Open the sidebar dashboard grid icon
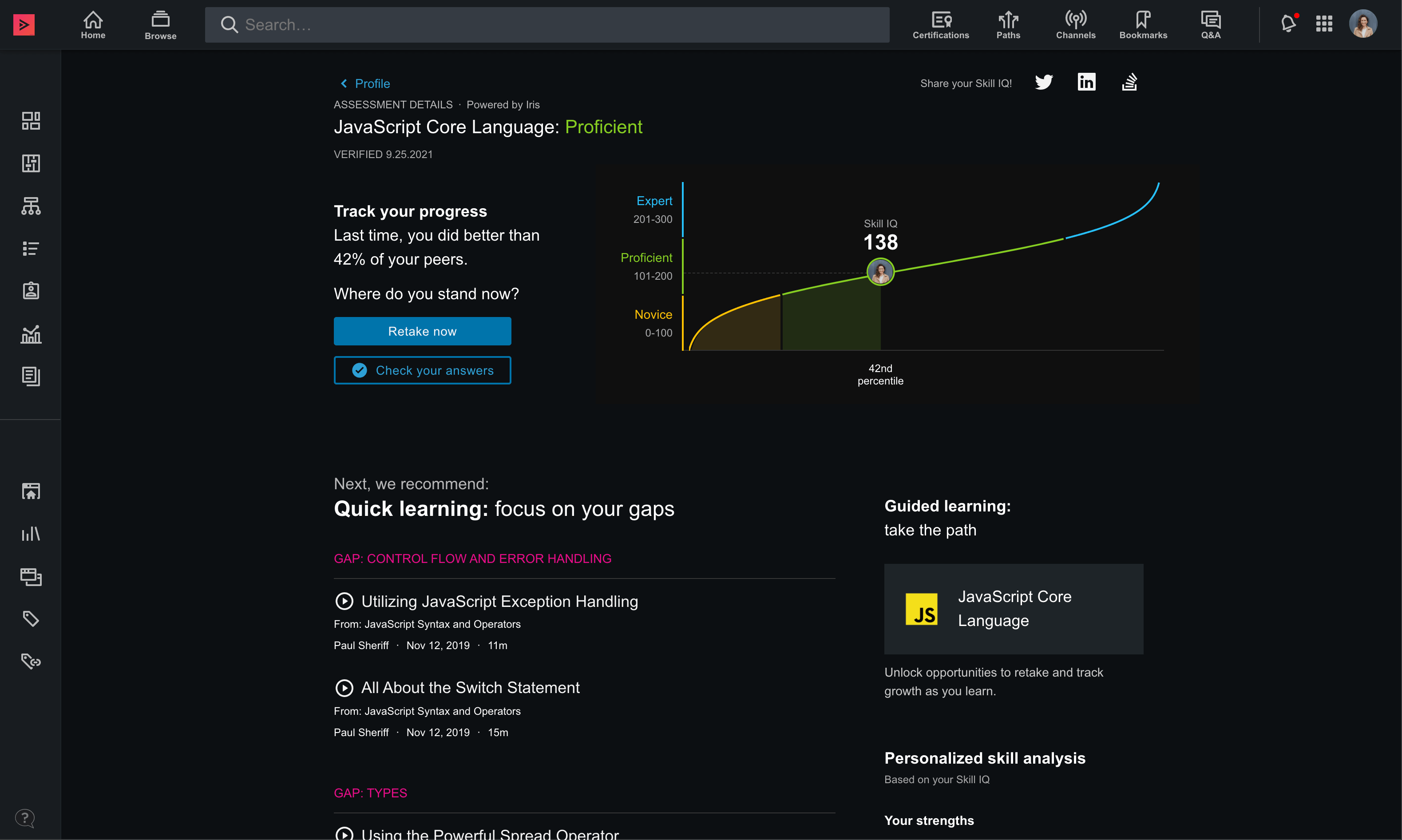The image size is (1402, 840). coord(31,121)
